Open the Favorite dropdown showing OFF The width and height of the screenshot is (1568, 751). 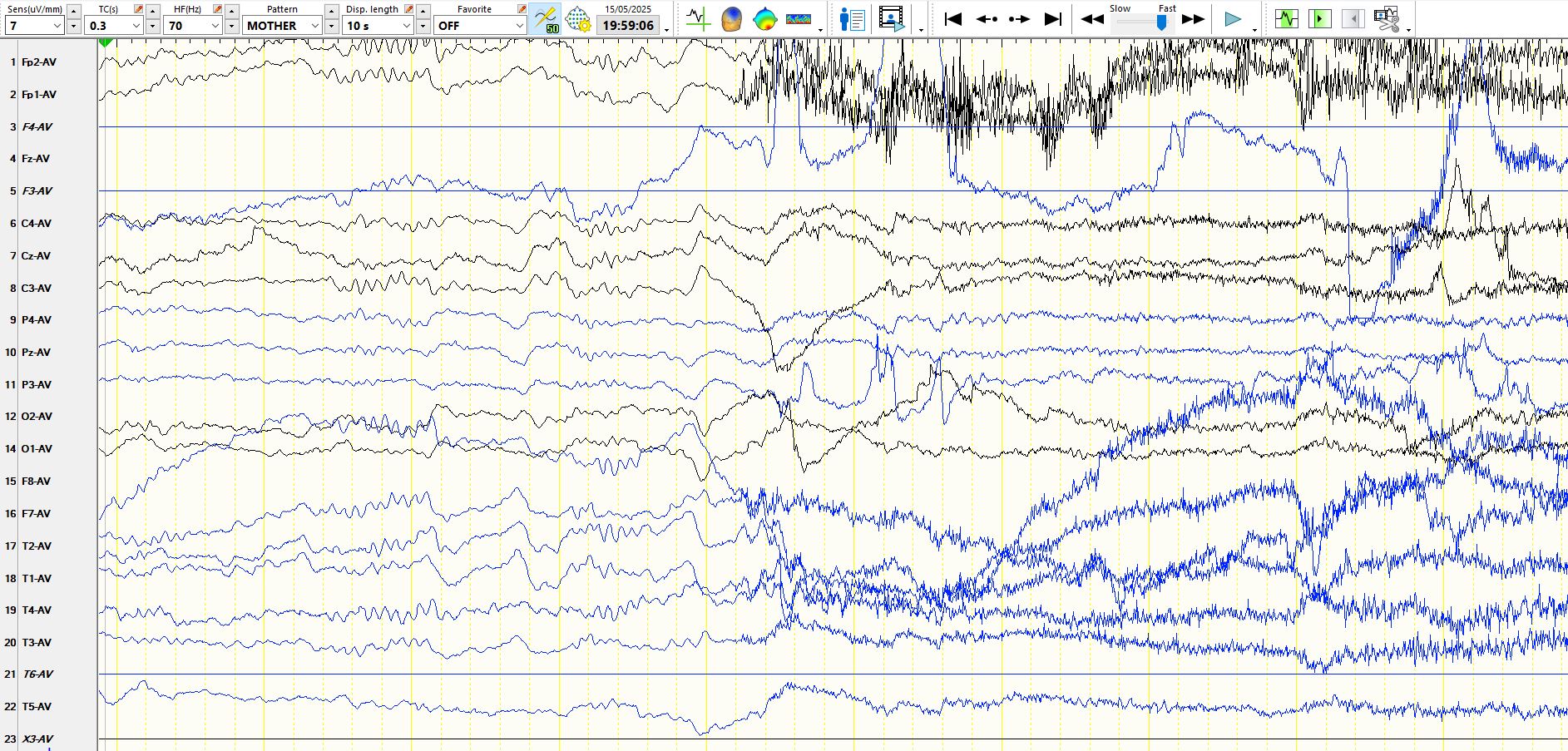click(x=481, y=26)
